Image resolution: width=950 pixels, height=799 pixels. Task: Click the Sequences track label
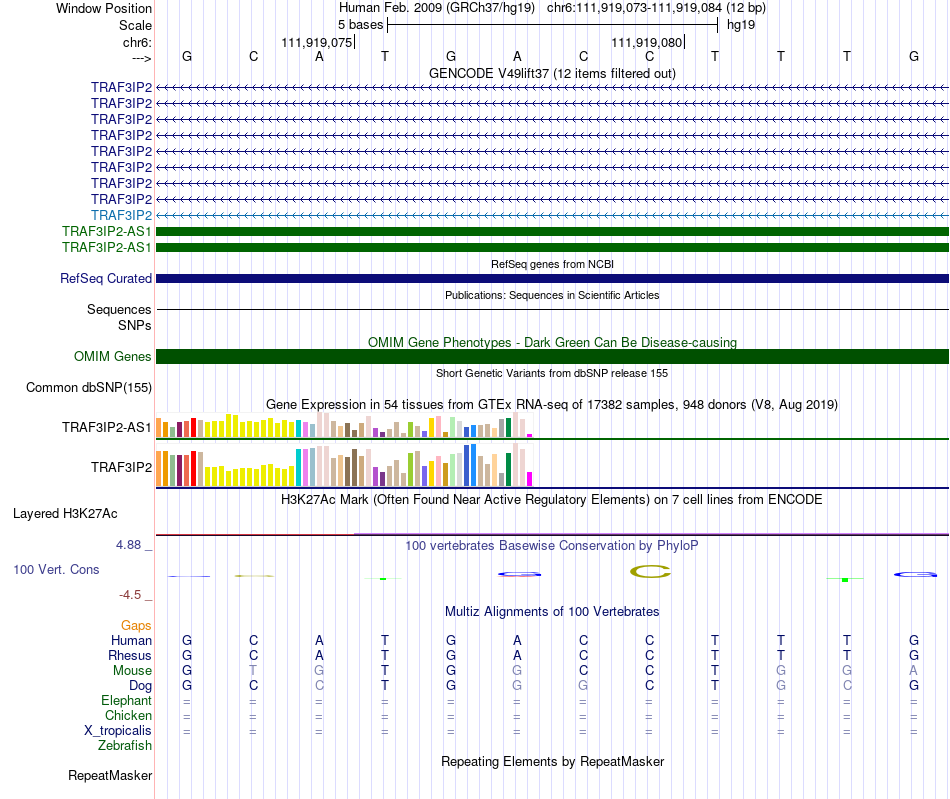pos(119,310)
